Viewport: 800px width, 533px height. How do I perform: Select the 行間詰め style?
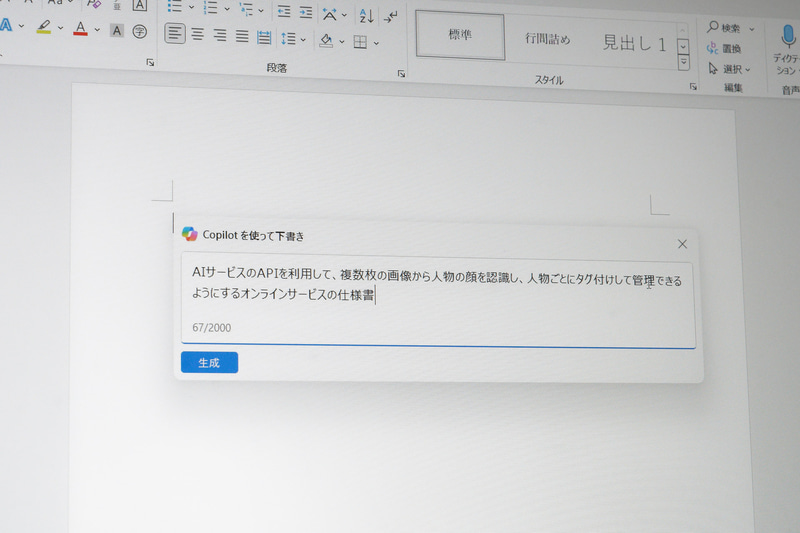click(547, 39)
